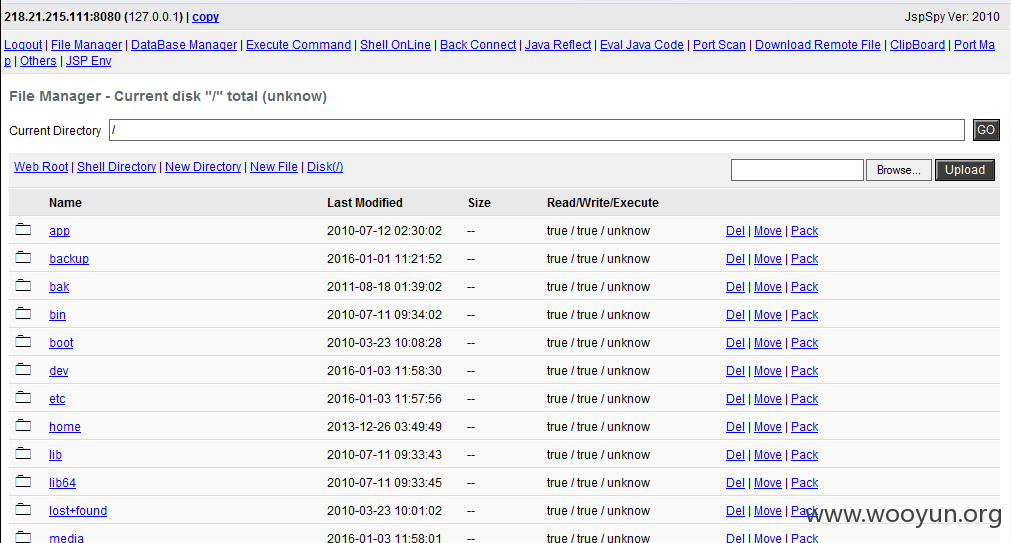Select the folder icon in the bin row

23,313
